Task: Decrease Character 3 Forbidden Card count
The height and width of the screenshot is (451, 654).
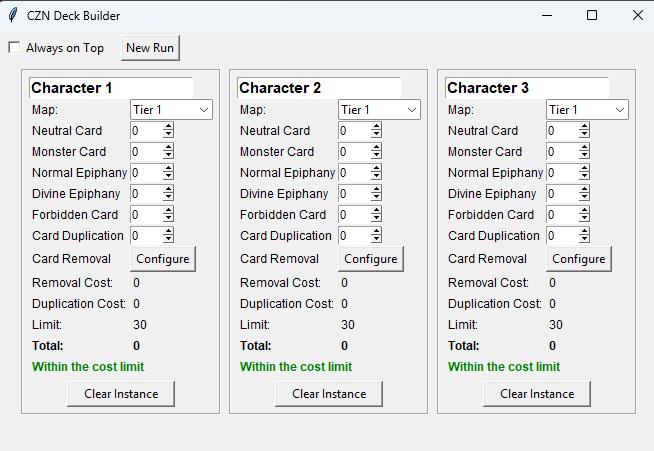Action: (584, 219)
